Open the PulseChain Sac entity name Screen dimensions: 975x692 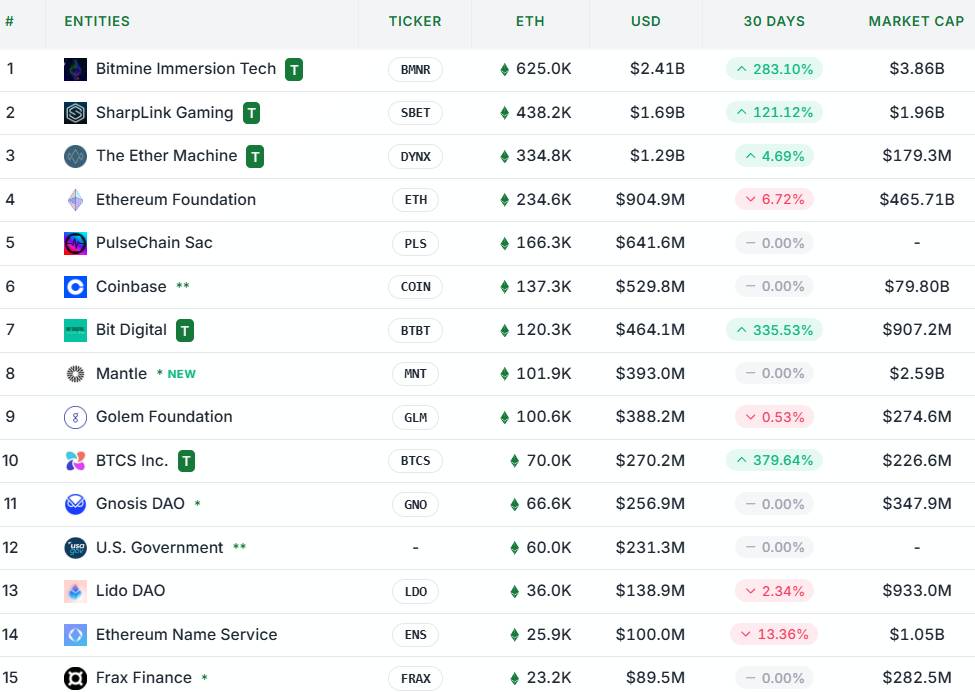point(154,242)
